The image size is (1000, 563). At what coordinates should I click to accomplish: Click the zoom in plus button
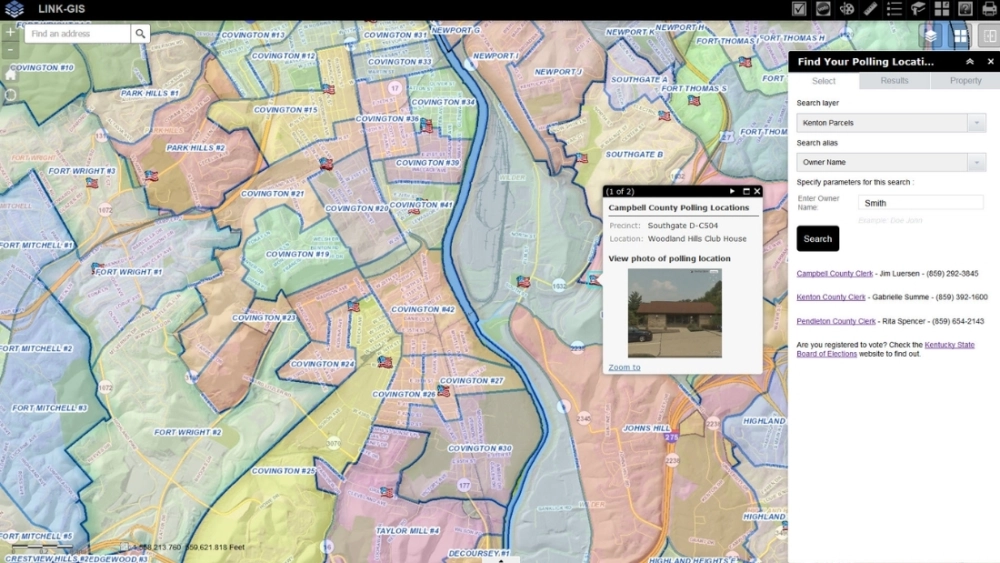(10, 33)
